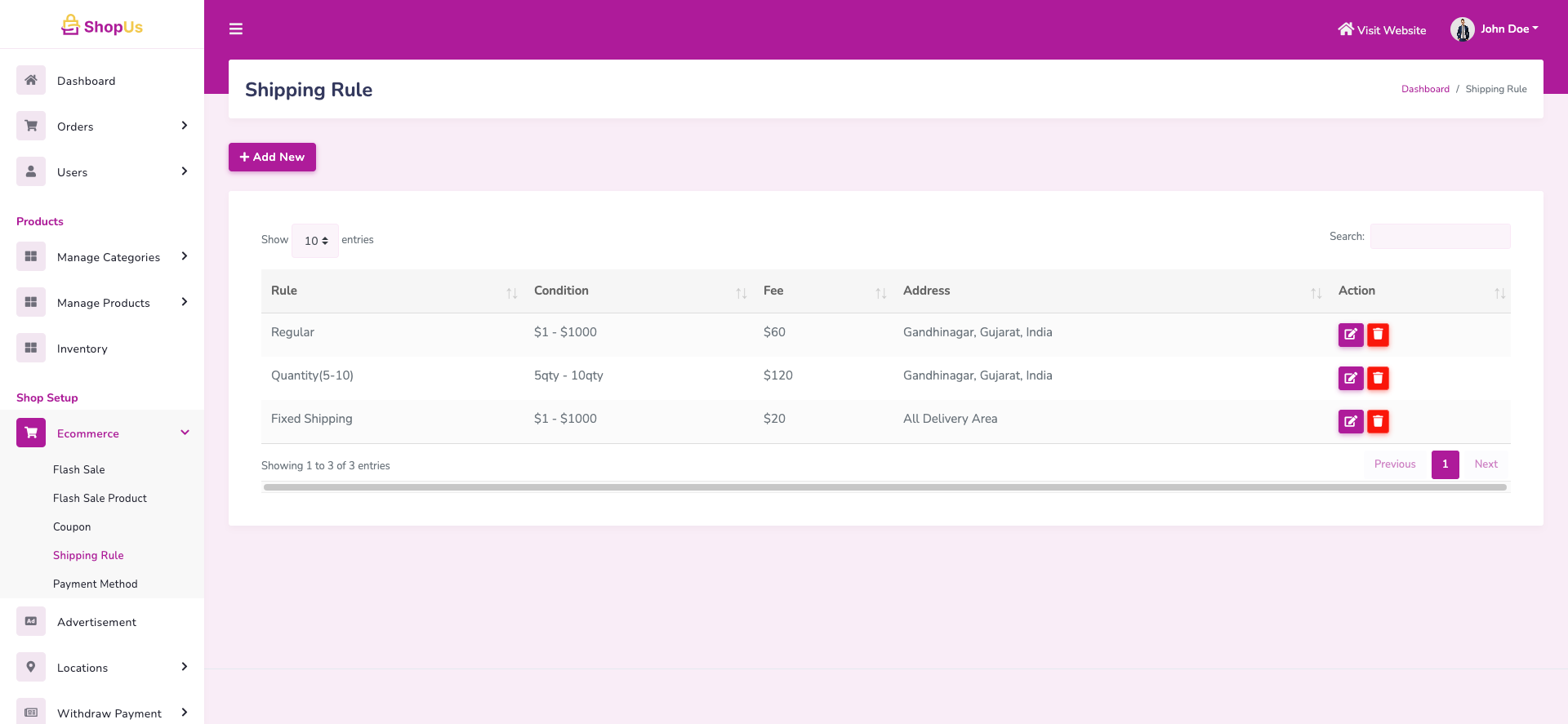Click the Inventory grid icon
This screenshot has height=724, width=1568.
pyautogui.click(x=31, y=348)
